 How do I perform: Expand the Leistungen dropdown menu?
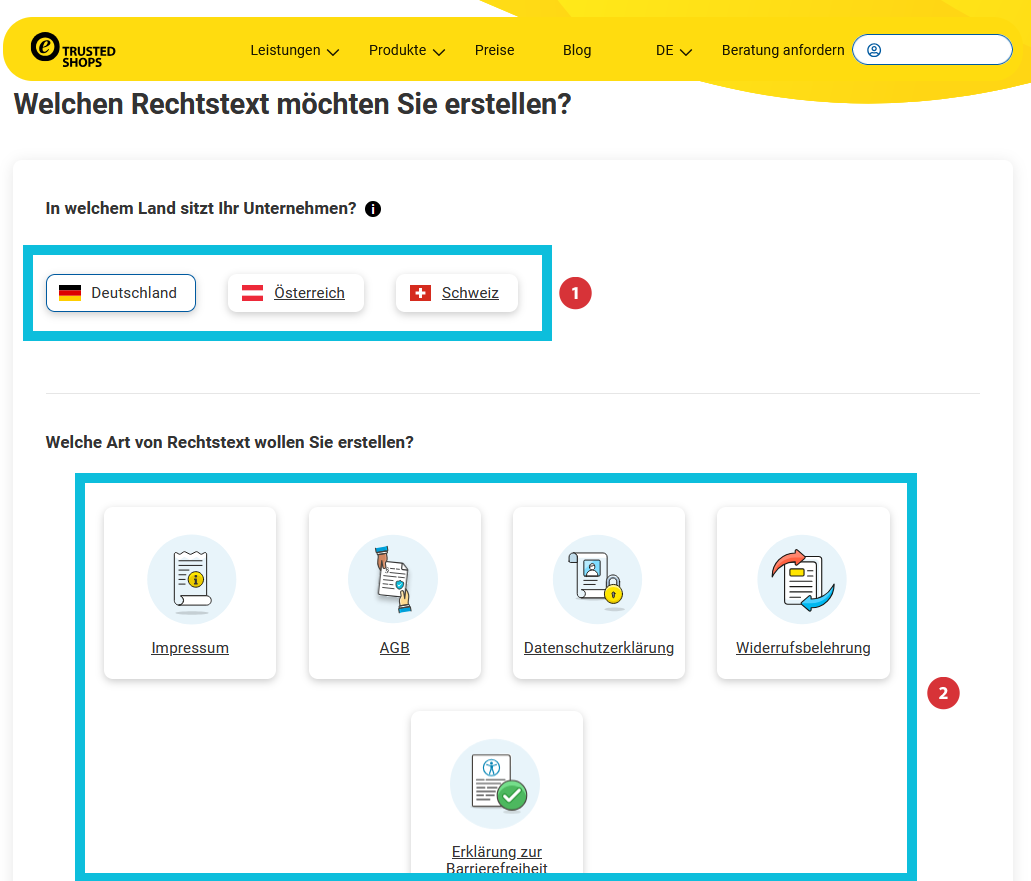(x=294, y=50)
